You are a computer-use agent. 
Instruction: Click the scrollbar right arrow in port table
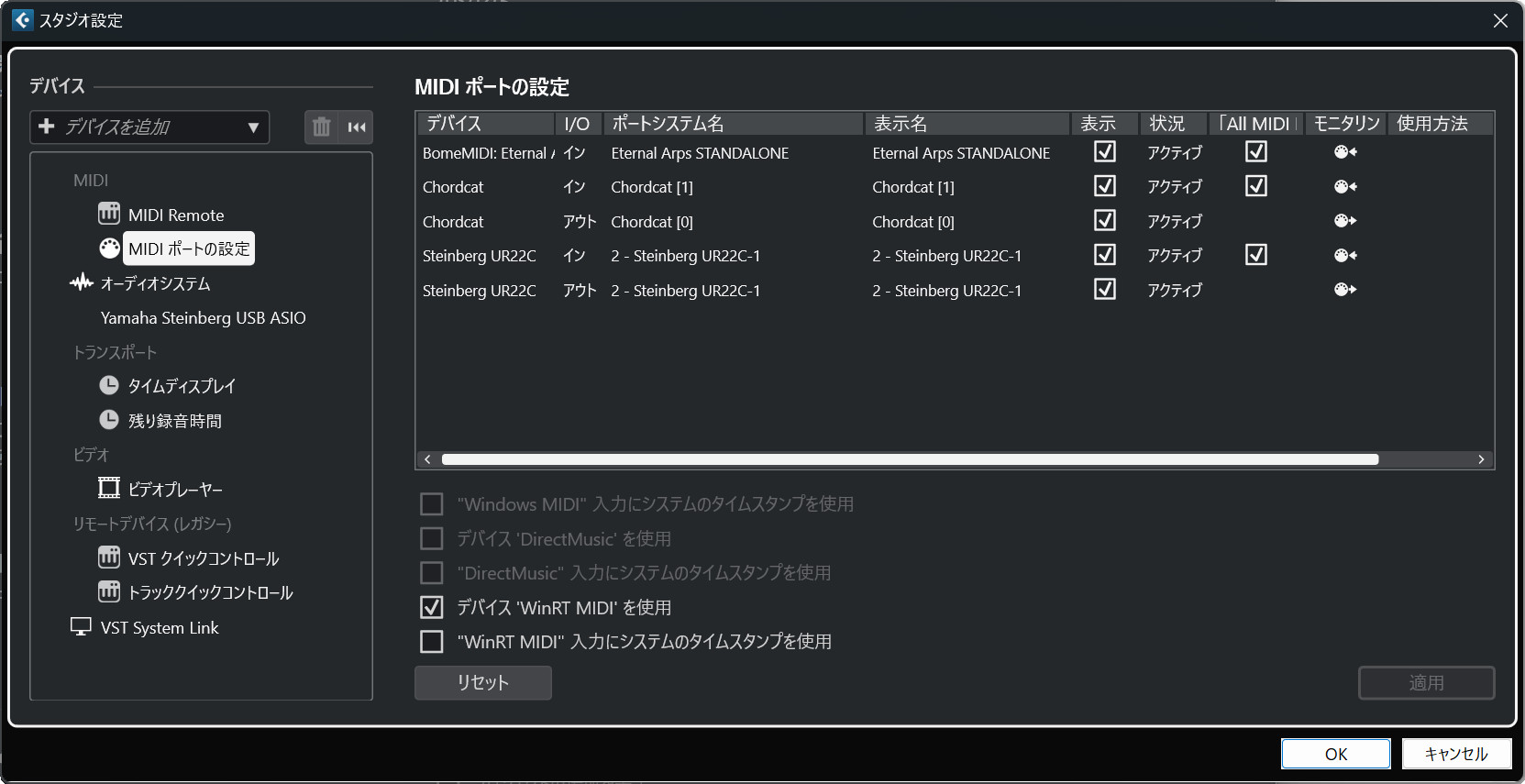tap(1481, 459)
